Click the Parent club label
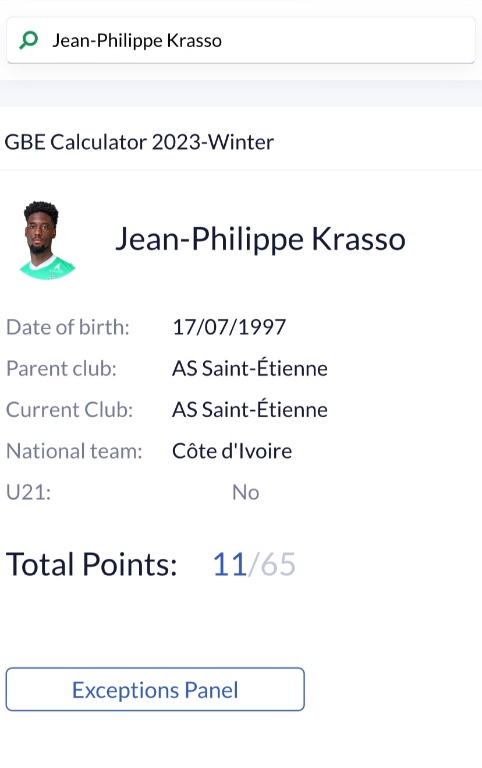The width and height of the screenshot is (482, 768). [61, 368]
